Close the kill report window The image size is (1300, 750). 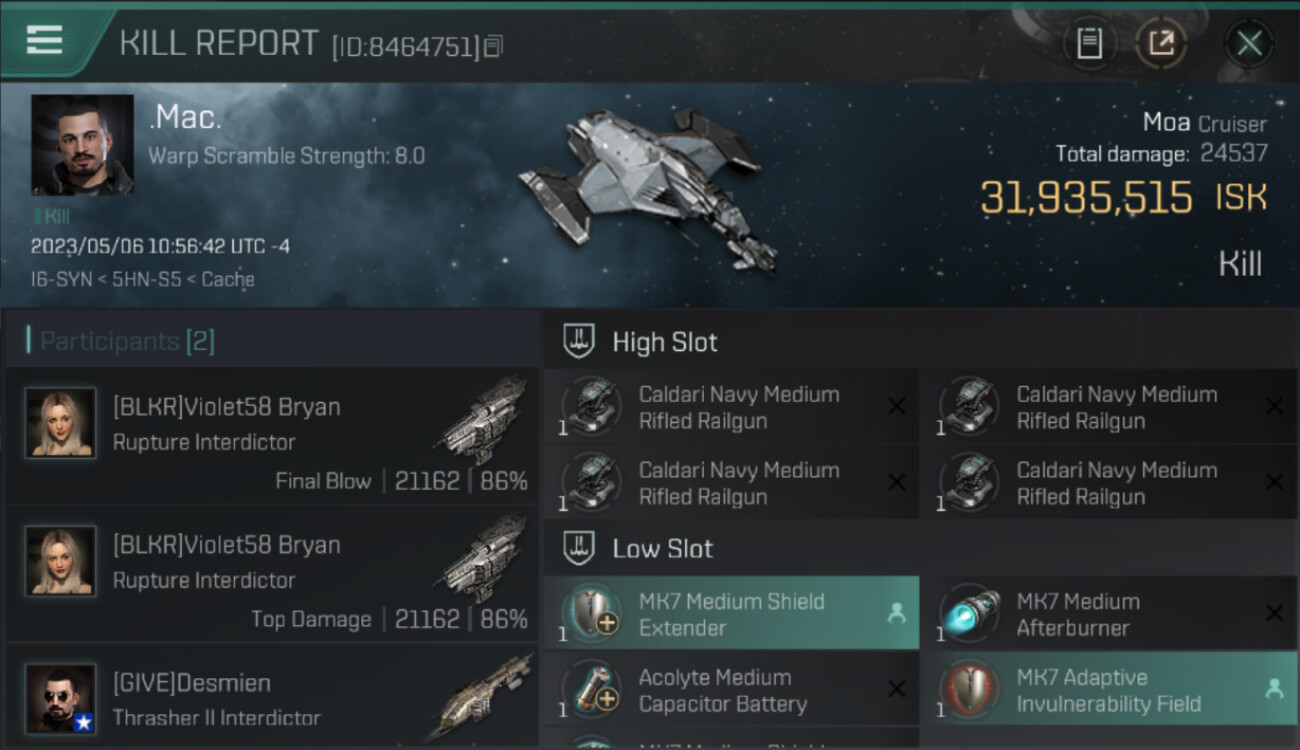coord(1249,43)
